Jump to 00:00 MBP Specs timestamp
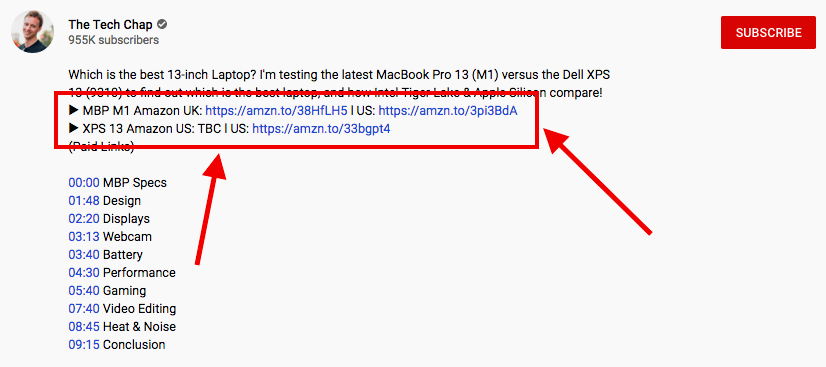Screen dimensions: 826x367 coord(84,183)
